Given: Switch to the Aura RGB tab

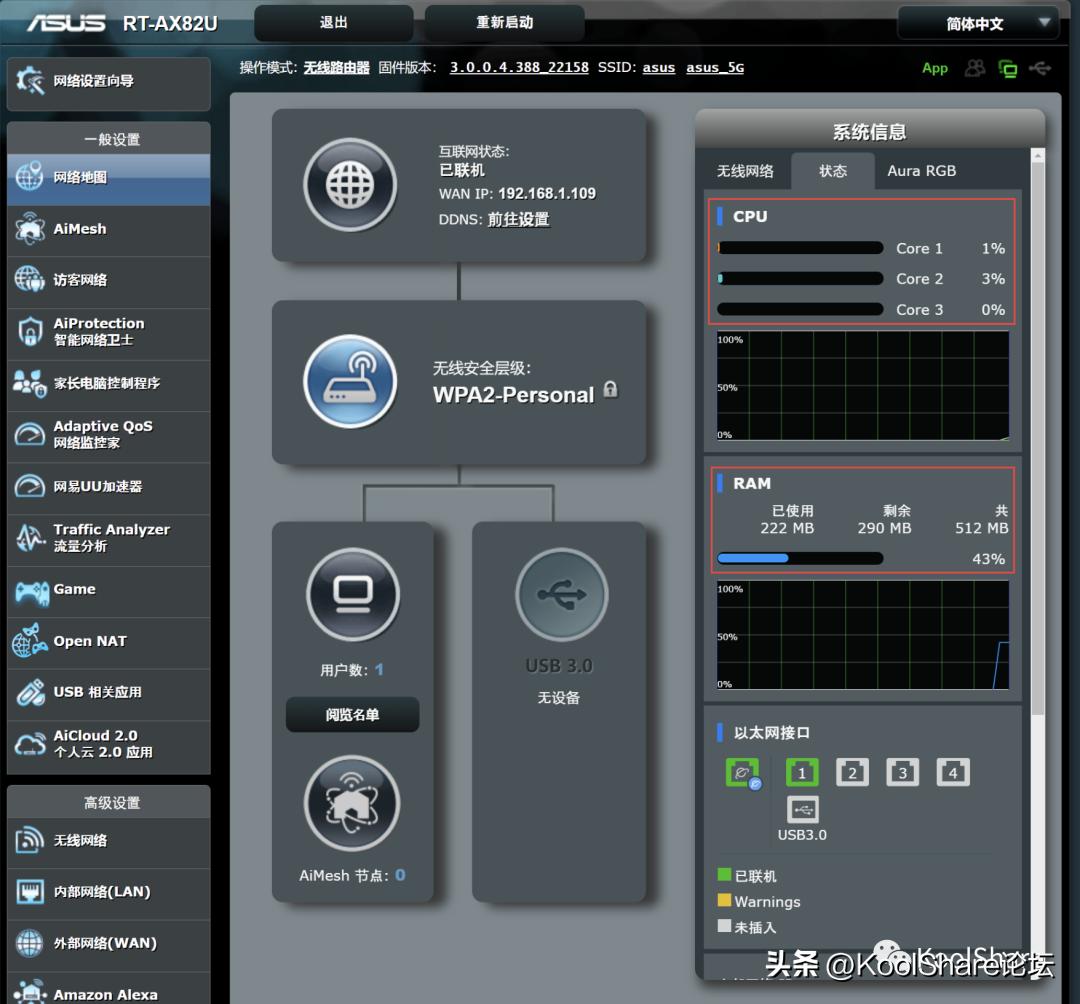Looking at the screenshot, I should [x=921, y=171].
